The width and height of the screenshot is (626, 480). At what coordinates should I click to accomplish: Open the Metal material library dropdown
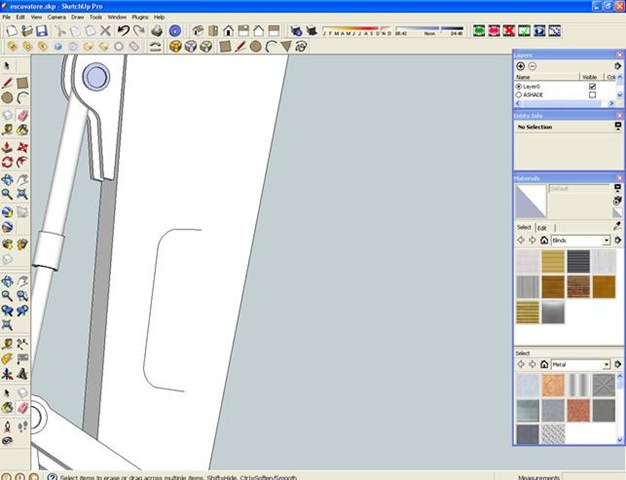(606, 365)
